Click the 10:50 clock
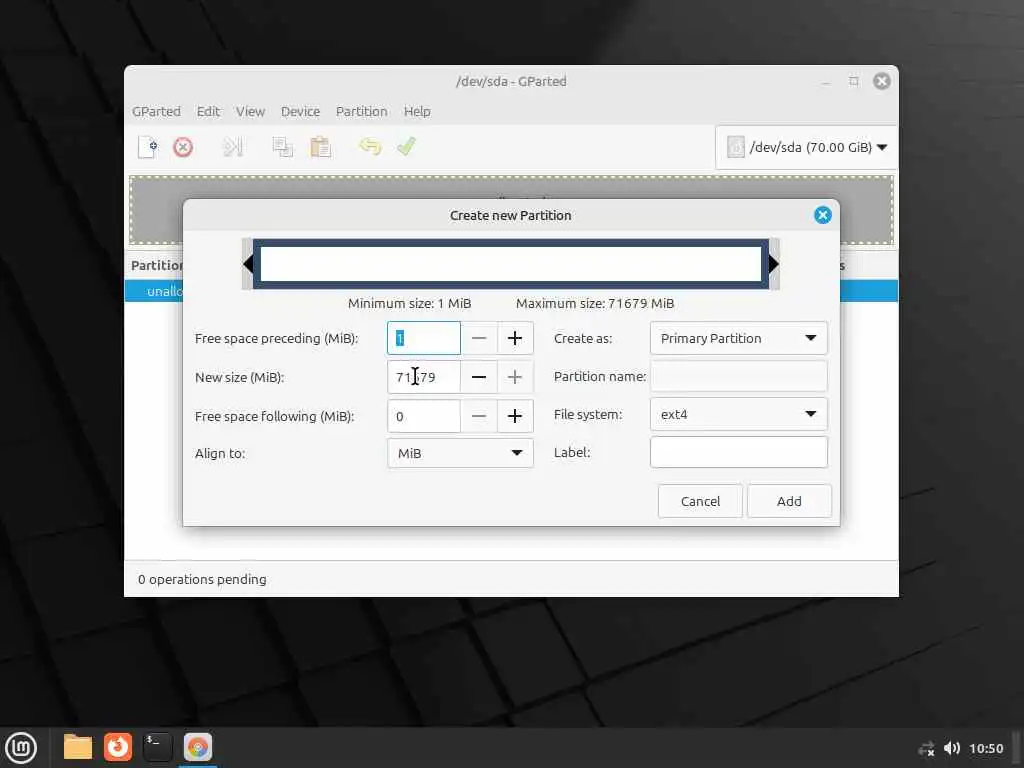1024x768 pixels. coord(986,748)
